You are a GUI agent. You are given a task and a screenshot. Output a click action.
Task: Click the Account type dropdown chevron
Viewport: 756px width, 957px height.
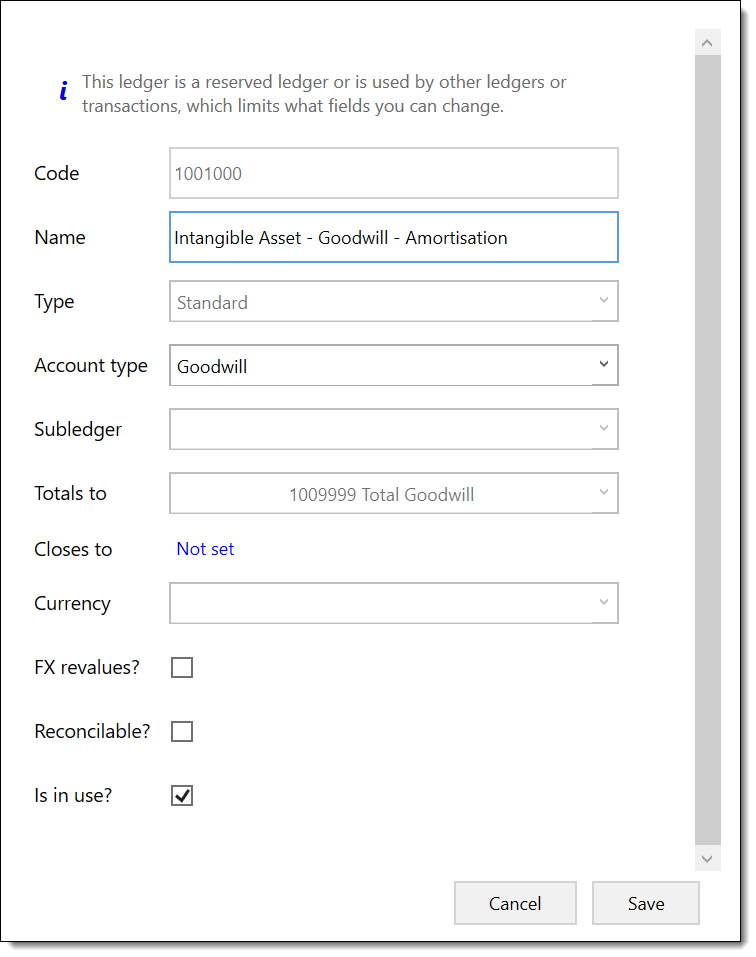[x=604, y=365]
